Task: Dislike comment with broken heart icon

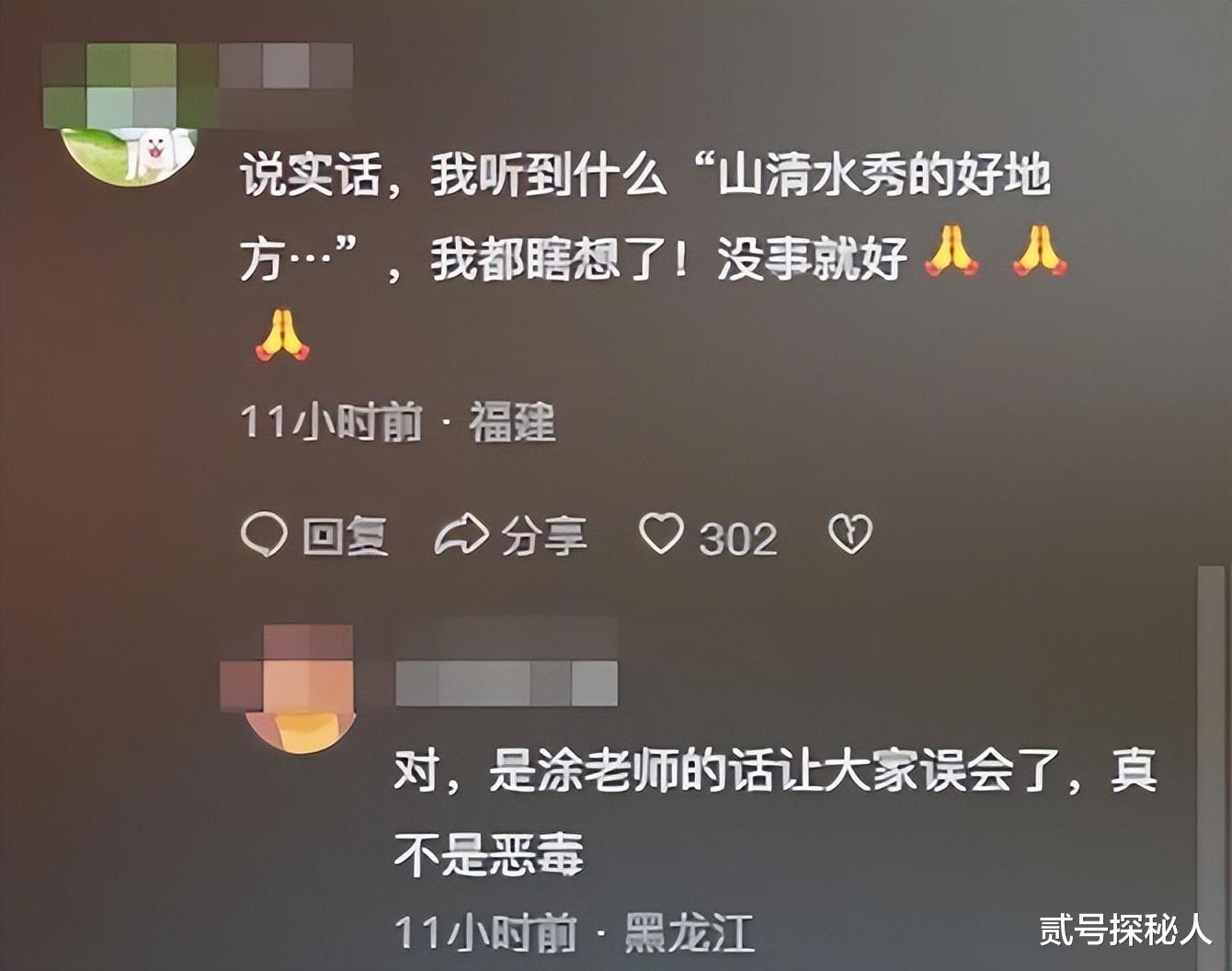Action: 850,534
